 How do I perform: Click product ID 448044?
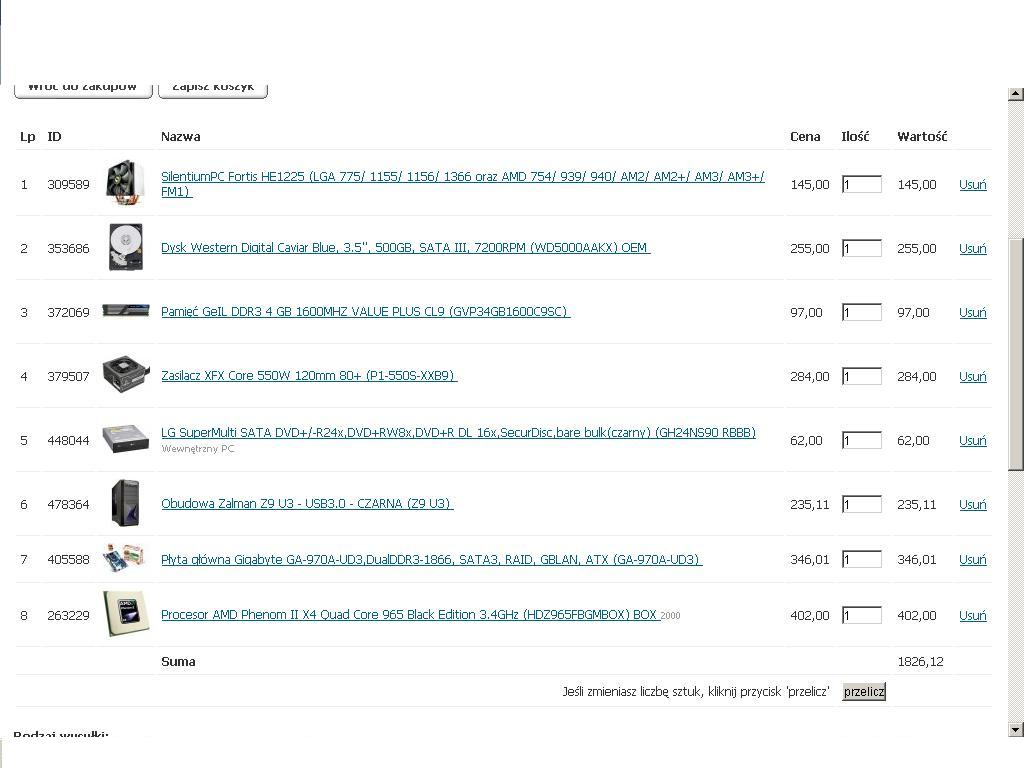click(69, 441)
